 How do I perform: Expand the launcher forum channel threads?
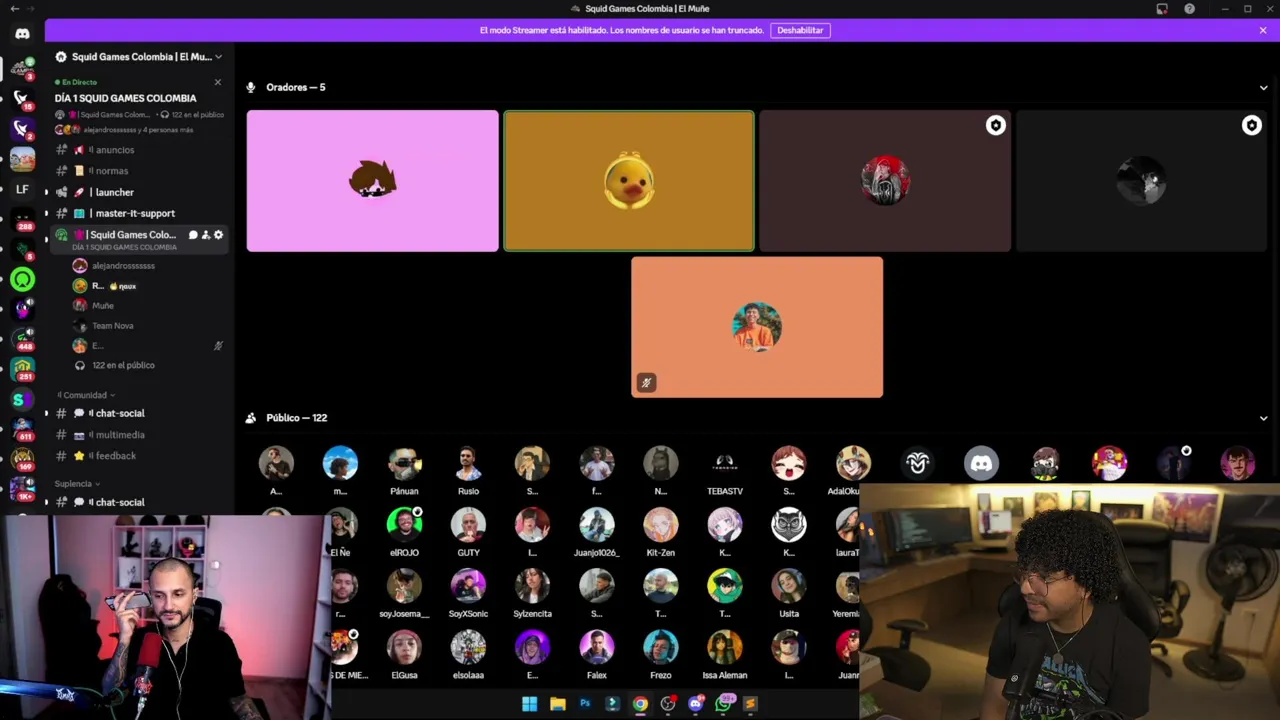46,192
